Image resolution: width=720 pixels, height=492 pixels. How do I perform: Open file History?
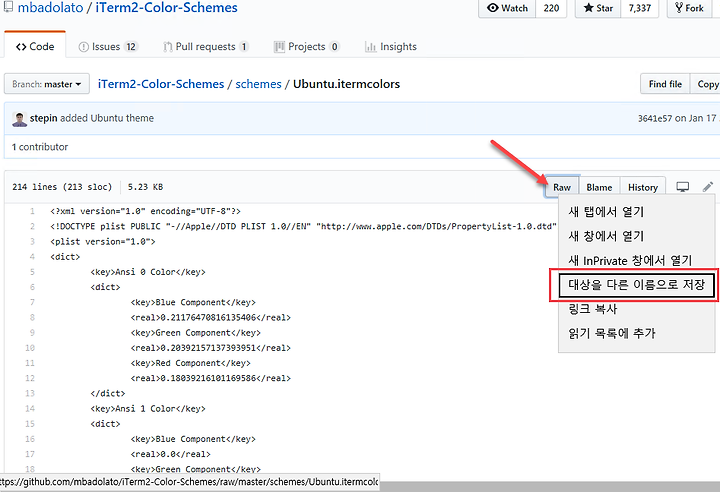(x=643, y=187)
